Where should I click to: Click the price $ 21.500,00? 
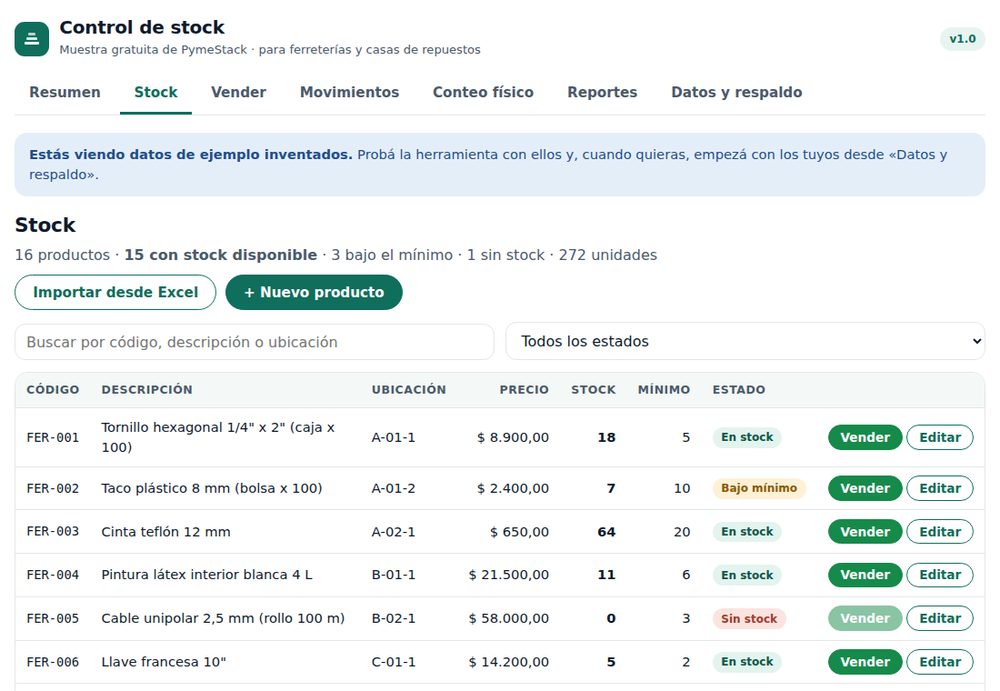509,575
